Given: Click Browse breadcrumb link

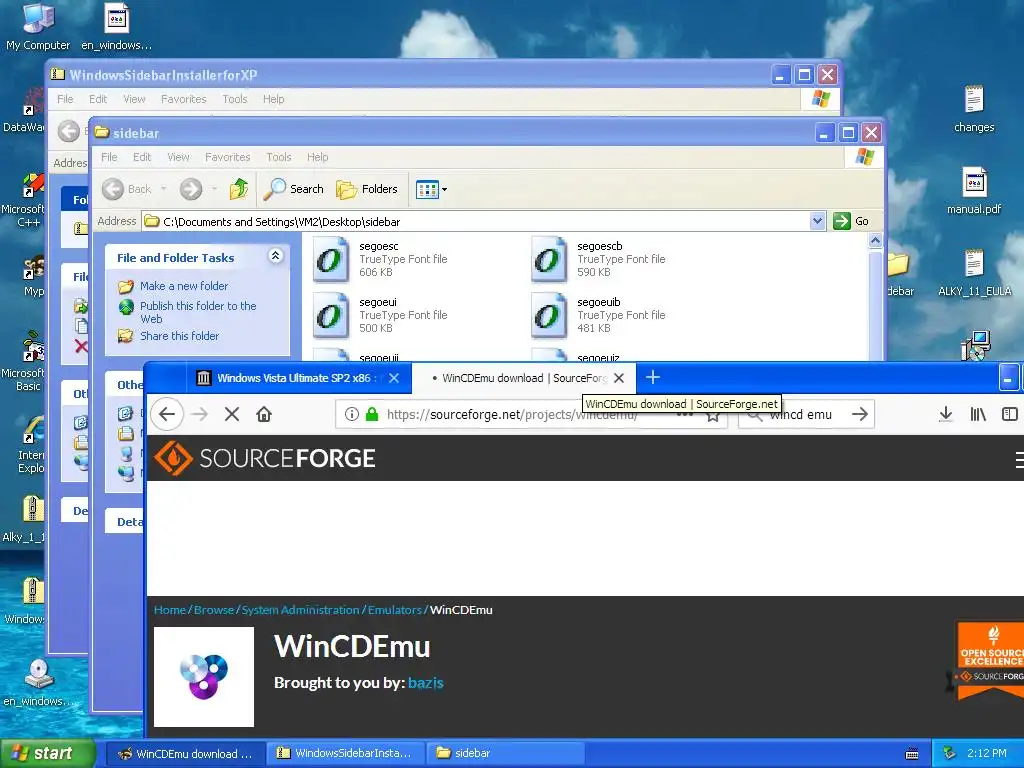Looking at the screenshot, I should point(214,610).
